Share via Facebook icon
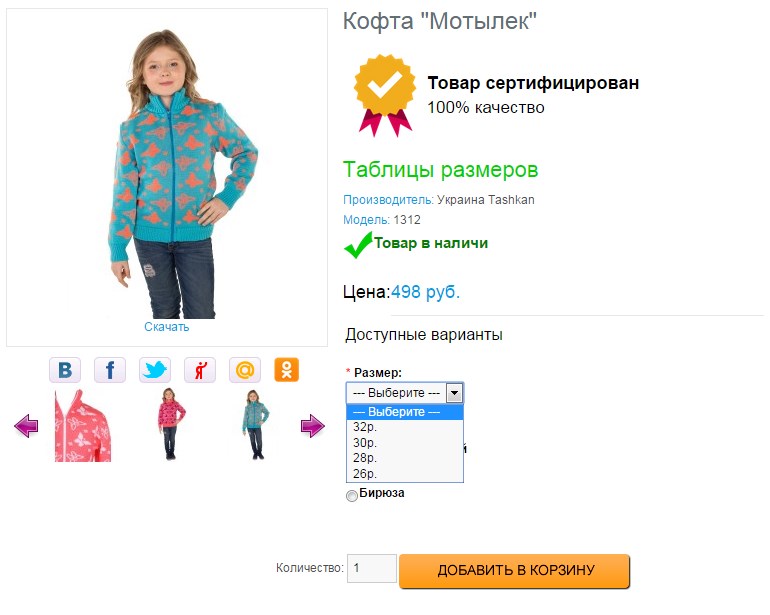The image size is (770, 615). [x=110, y=370]
